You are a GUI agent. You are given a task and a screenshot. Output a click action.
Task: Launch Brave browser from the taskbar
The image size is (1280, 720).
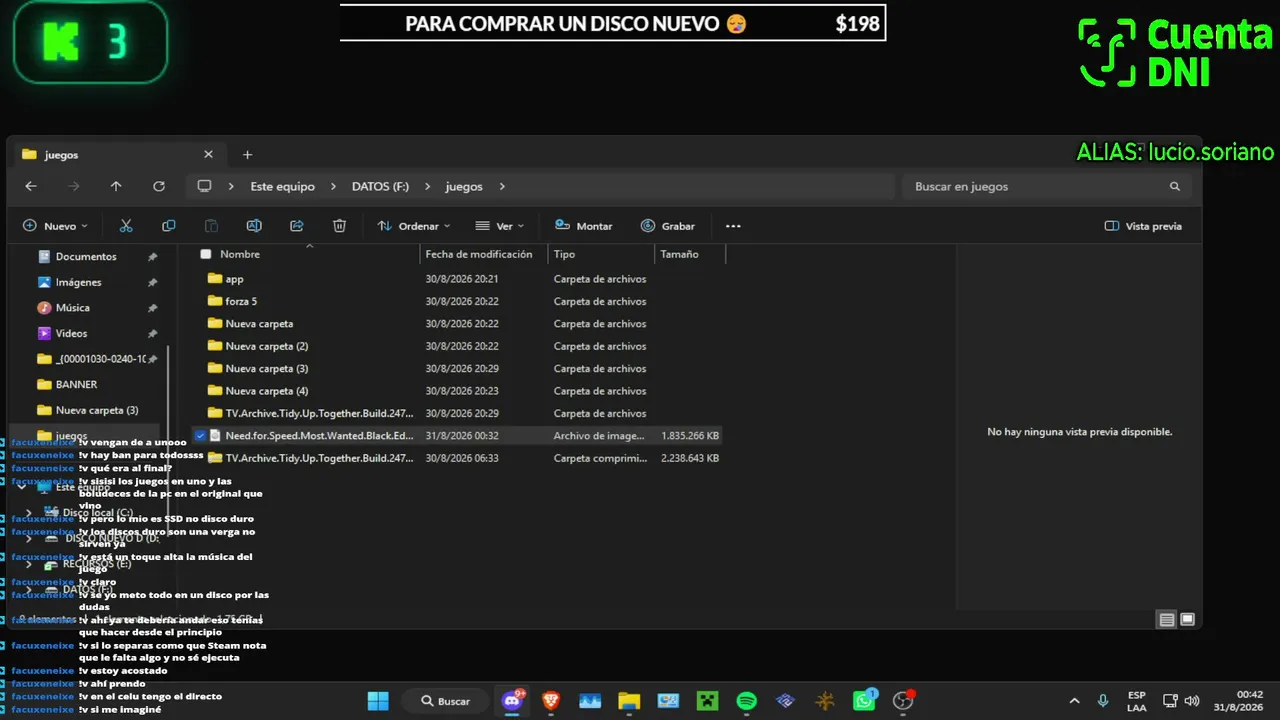tap(551, 701)
